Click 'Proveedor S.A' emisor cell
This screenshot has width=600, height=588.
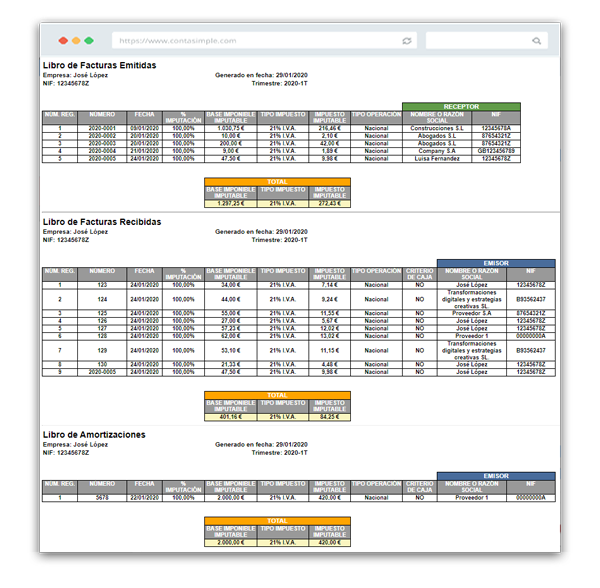472,313
